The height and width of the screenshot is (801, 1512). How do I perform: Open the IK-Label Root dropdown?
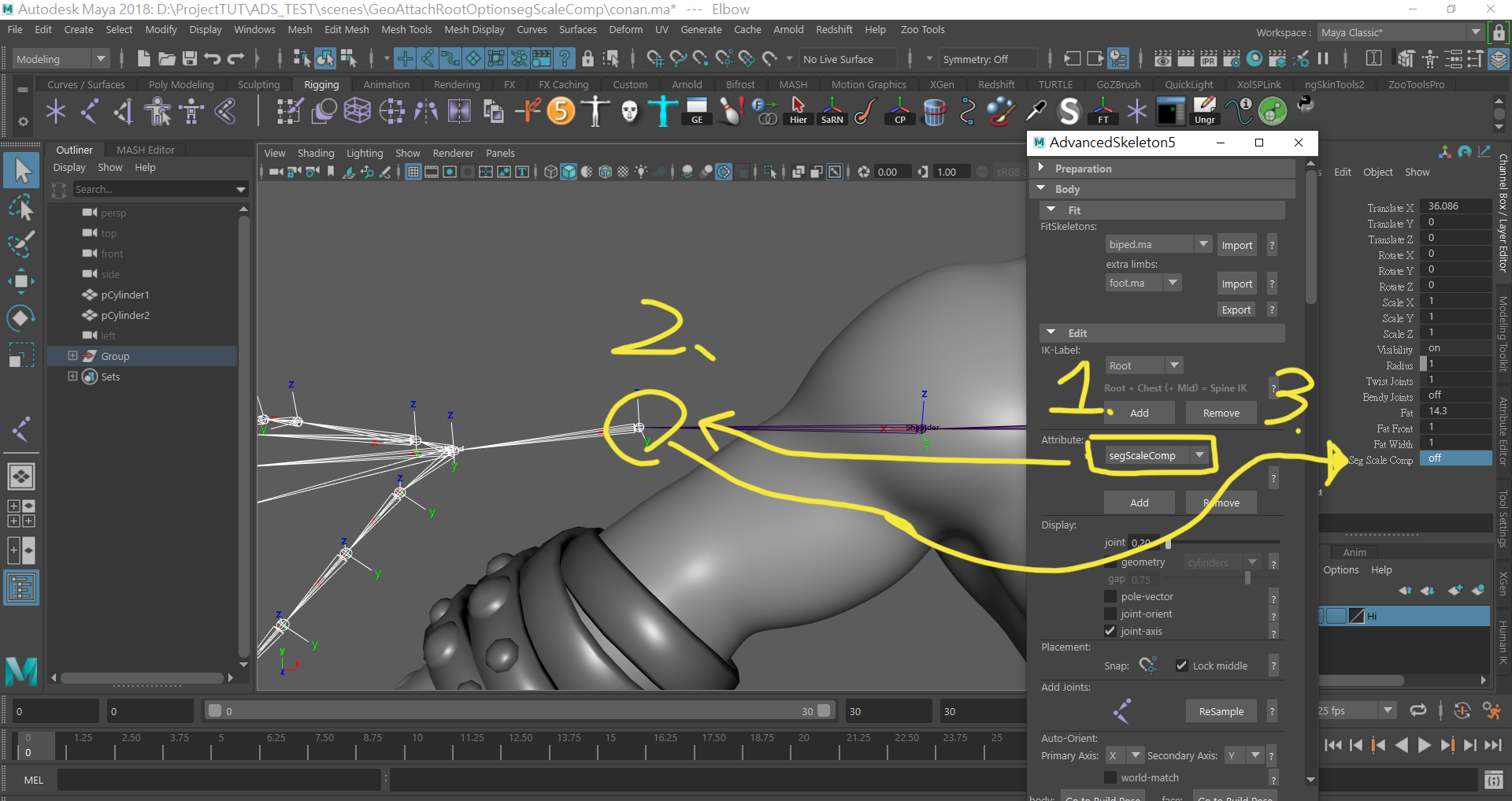tap(1173, 365)
